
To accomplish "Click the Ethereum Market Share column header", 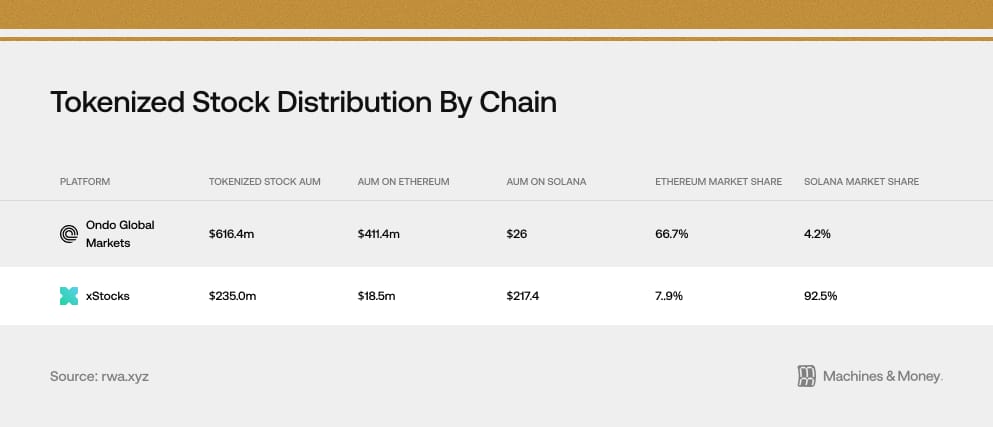I will coord(718,182).
